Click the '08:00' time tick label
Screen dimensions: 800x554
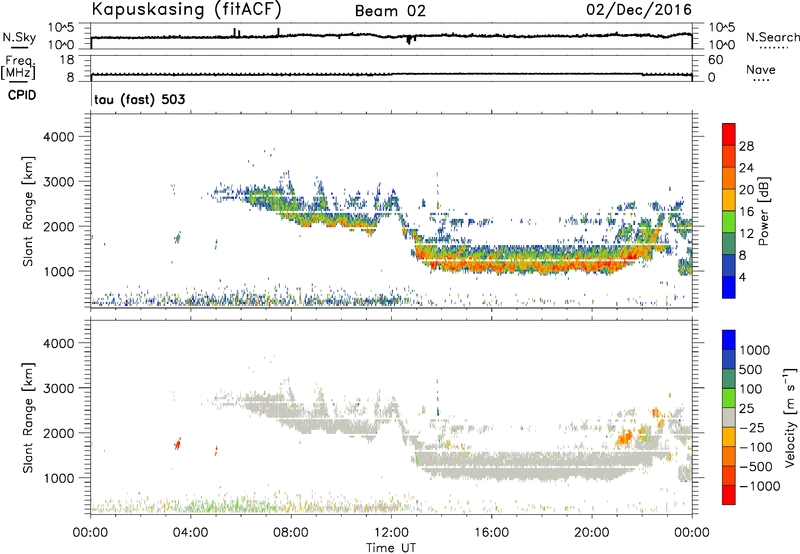pos(291,533)
